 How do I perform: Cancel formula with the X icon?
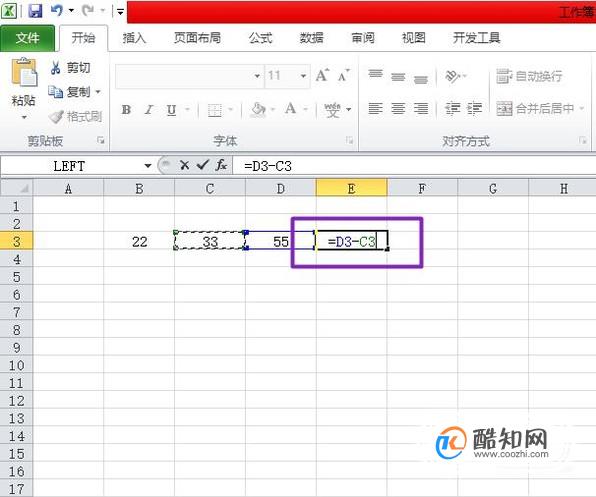click(x=185, y=165)
